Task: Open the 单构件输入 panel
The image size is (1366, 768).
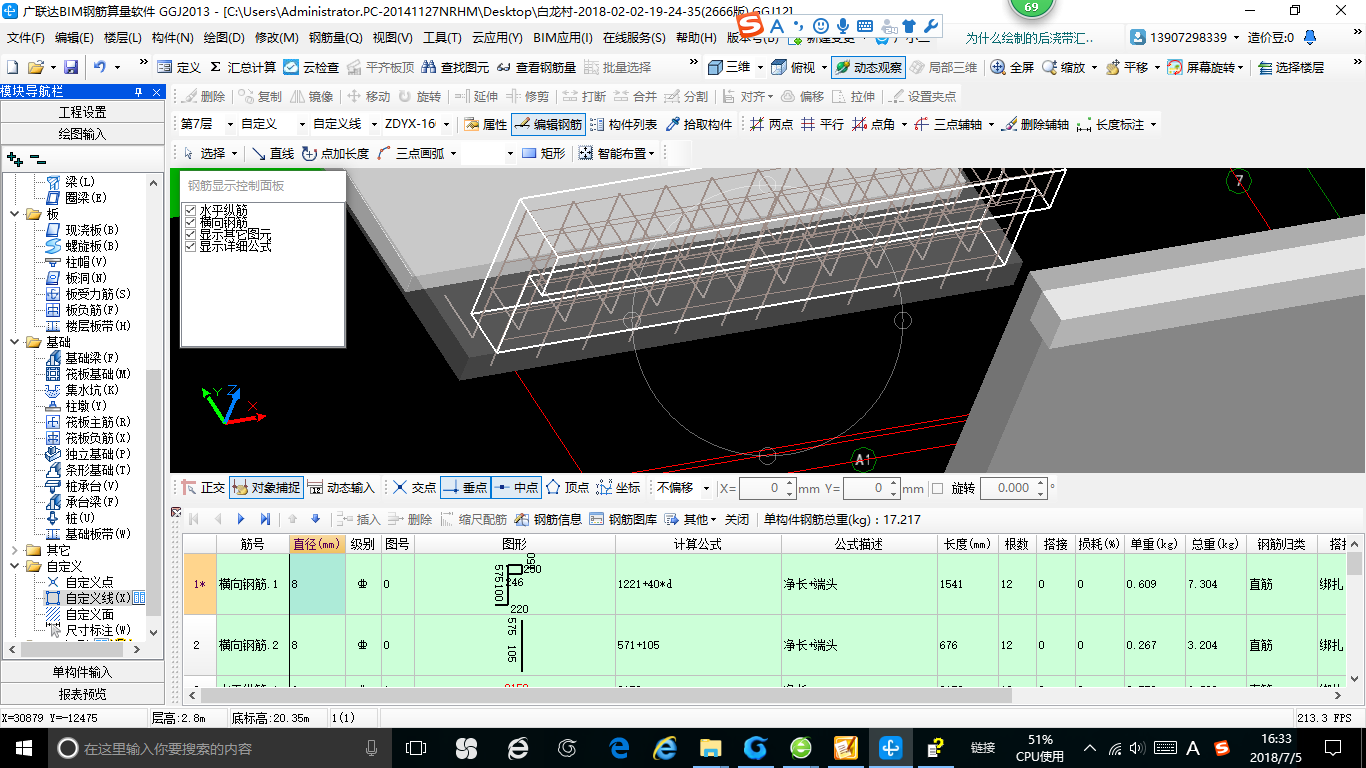Action: click(x=82, y=672)
